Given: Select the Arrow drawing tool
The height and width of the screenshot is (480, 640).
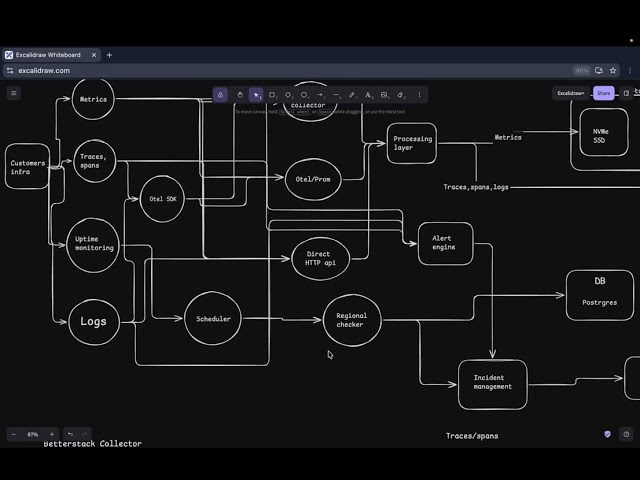Looking at the screenshot, I should click(320, 95).
